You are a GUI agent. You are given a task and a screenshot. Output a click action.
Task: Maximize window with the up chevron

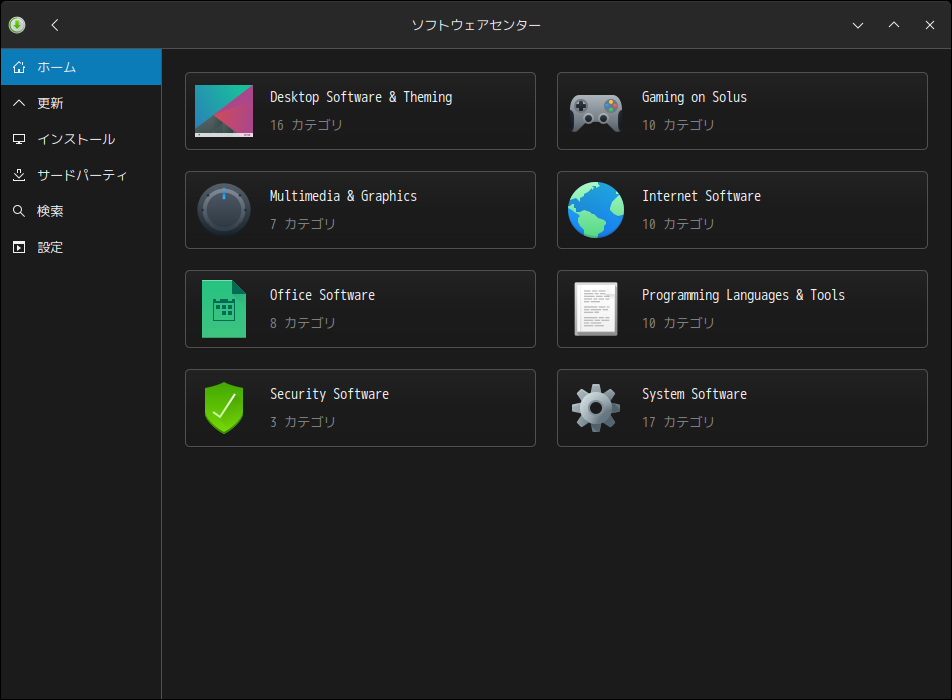point(894,25)
